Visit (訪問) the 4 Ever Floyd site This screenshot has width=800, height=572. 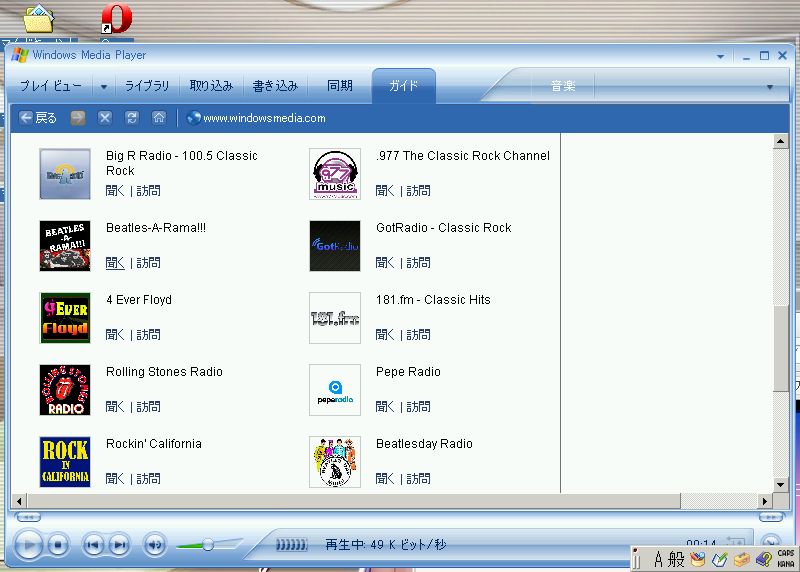pos(148,335)
